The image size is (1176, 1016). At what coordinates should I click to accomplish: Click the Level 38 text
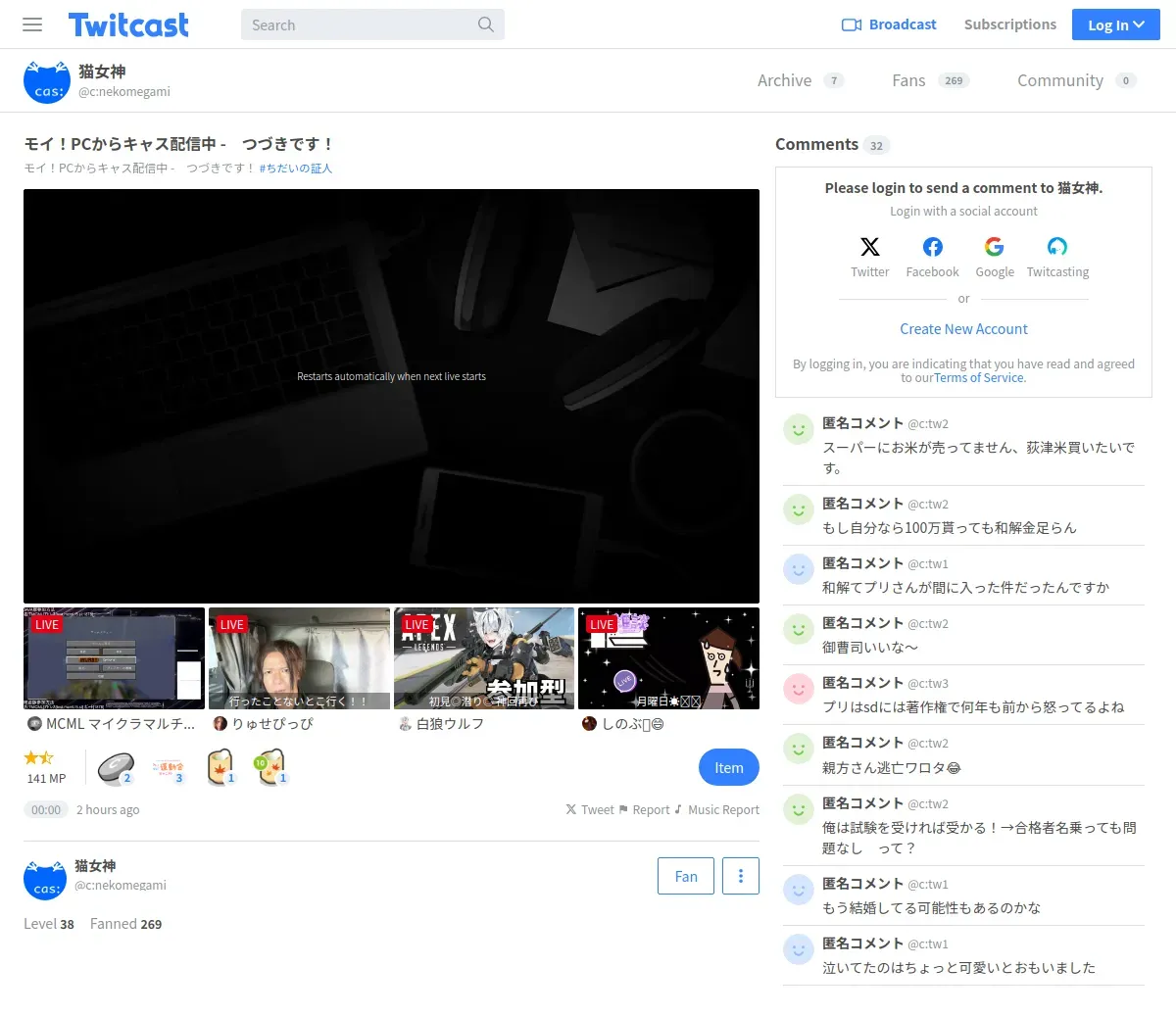49,924
